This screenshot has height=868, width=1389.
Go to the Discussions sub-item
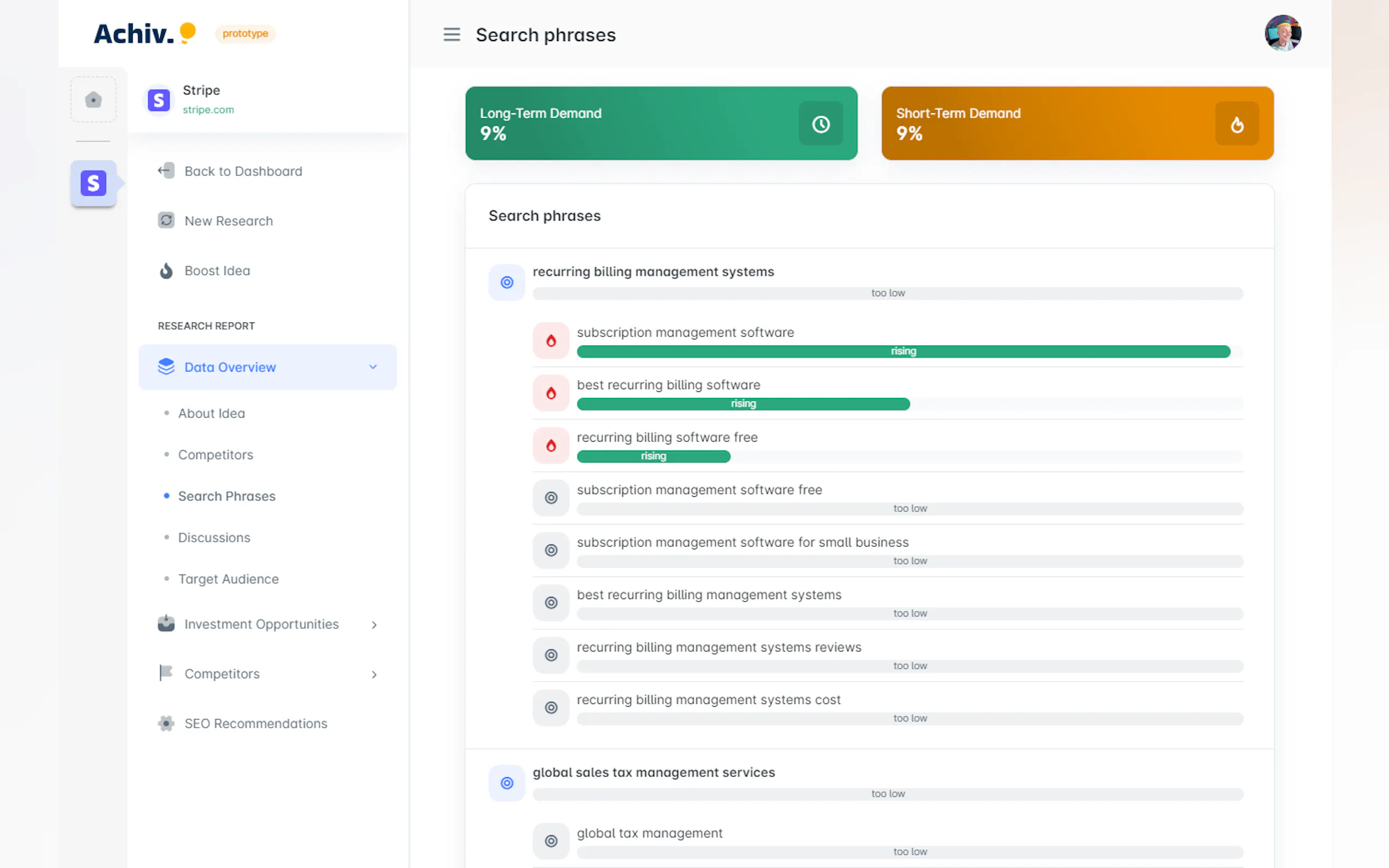tap(214, 537)
